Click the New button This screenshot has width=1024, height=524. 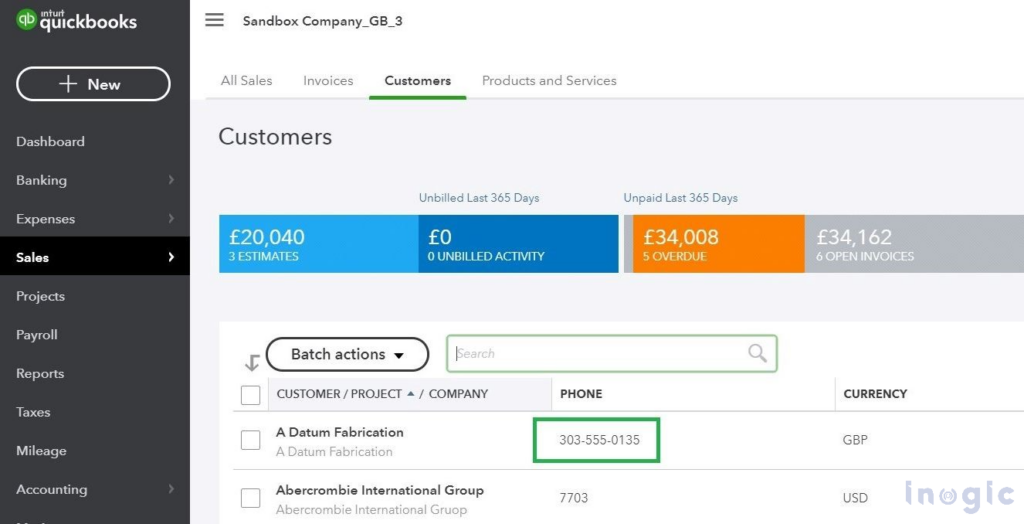(93, 84)
